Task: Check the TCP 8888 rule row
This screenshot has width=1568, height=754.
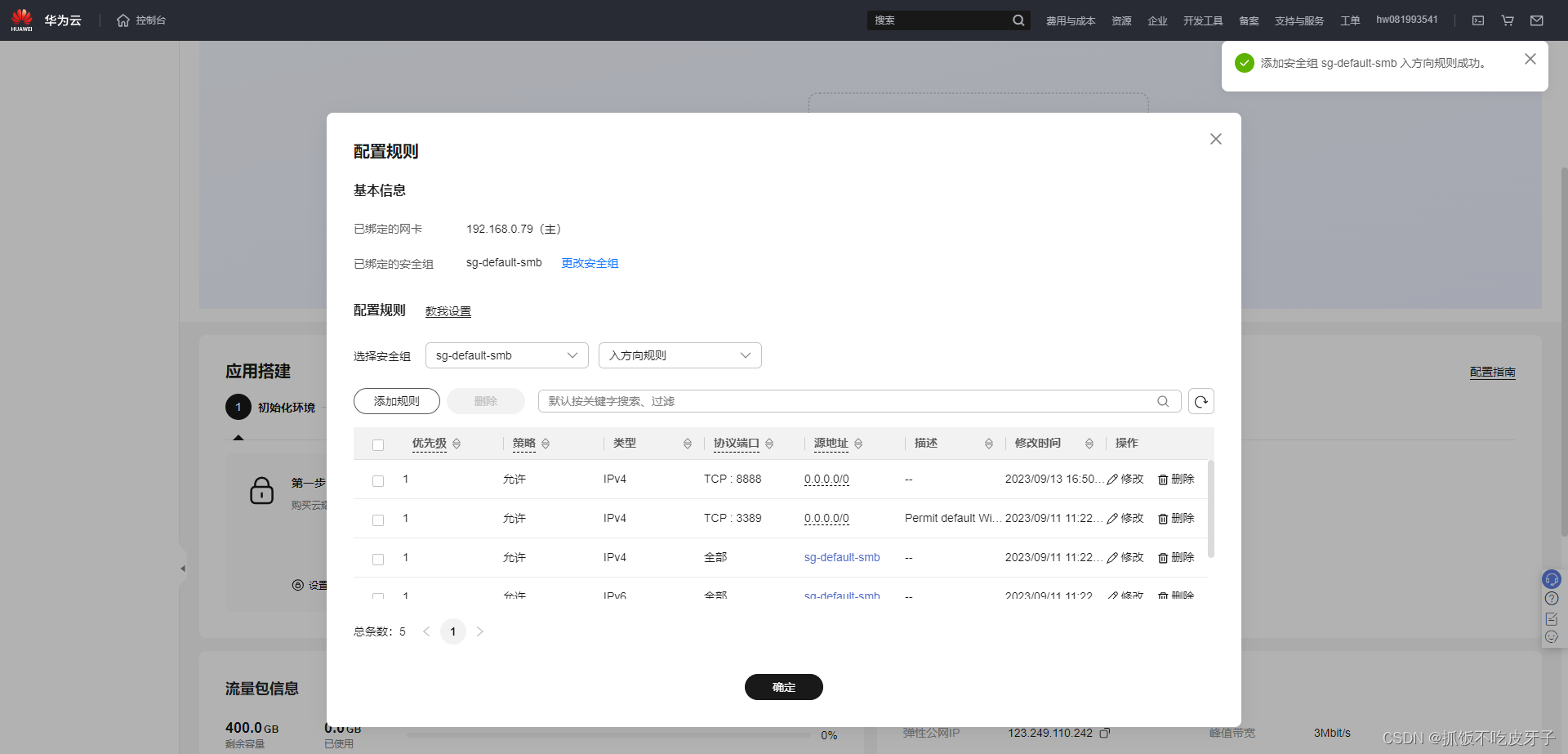Action: pos(378,481)
